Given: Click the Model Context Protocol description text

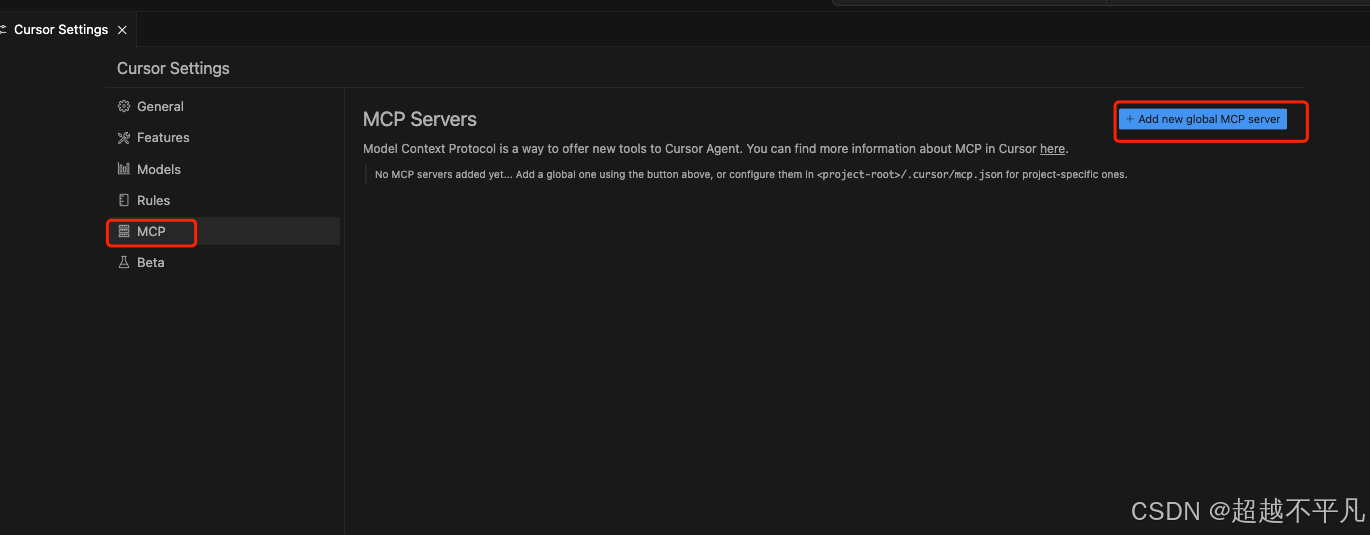Looking at the screenshot, I should tap(716, 149).
